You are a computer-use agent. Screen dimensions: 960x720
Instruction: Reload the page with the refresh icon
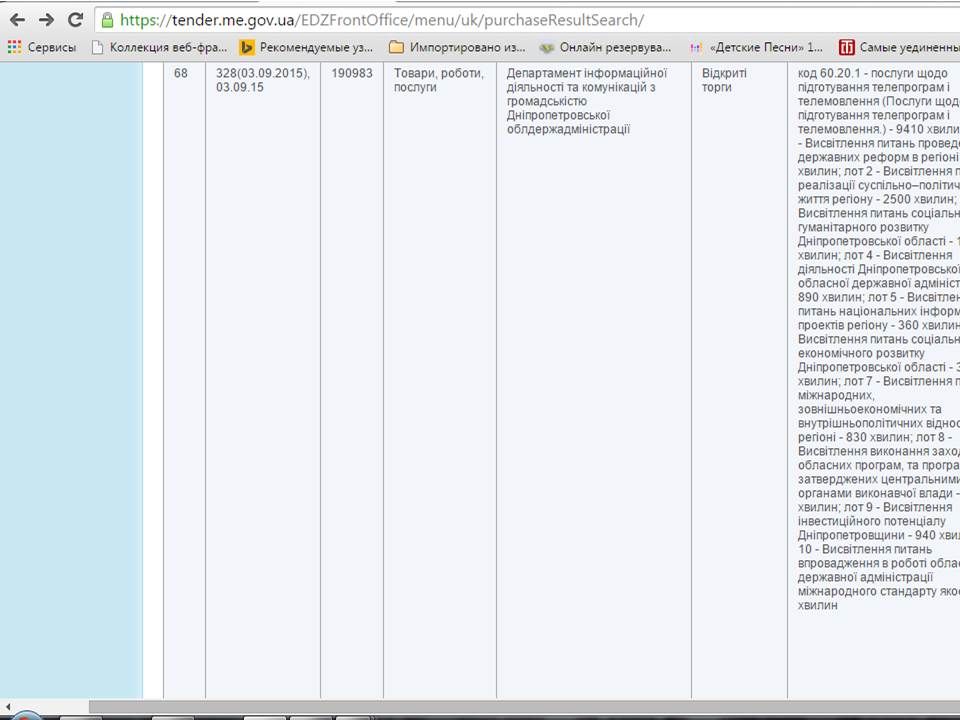(x=75, y=19)
